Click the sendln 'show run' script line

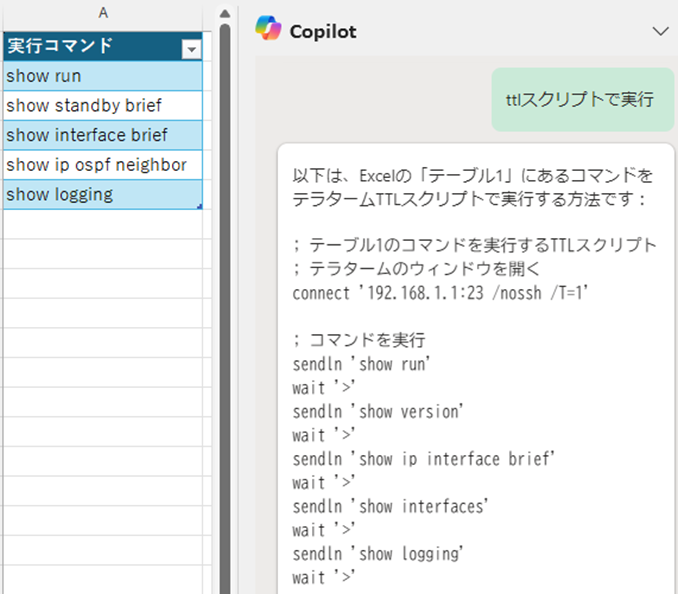[361, 364]
